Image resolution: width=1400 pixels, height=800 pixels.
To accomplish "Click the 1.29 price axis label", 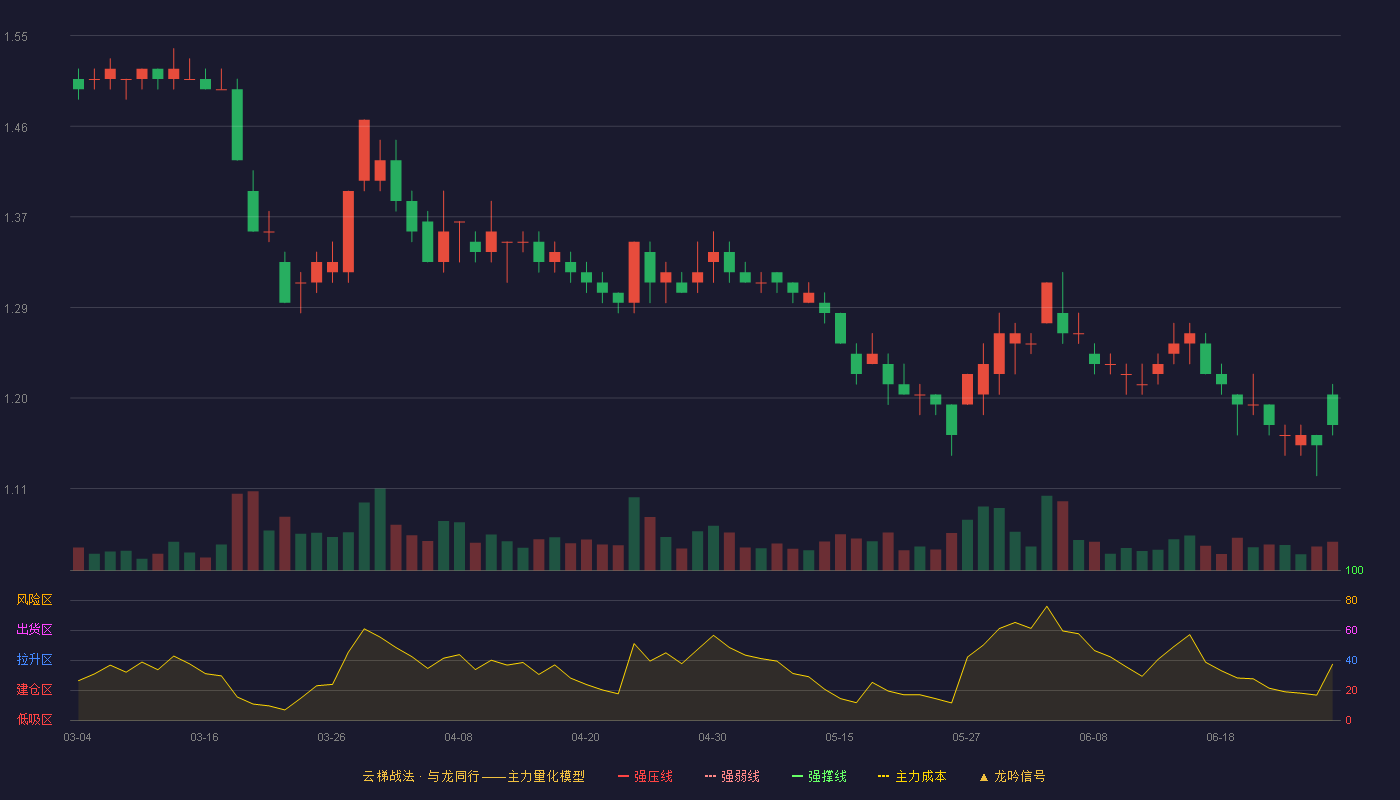I will tap(16, 309).
